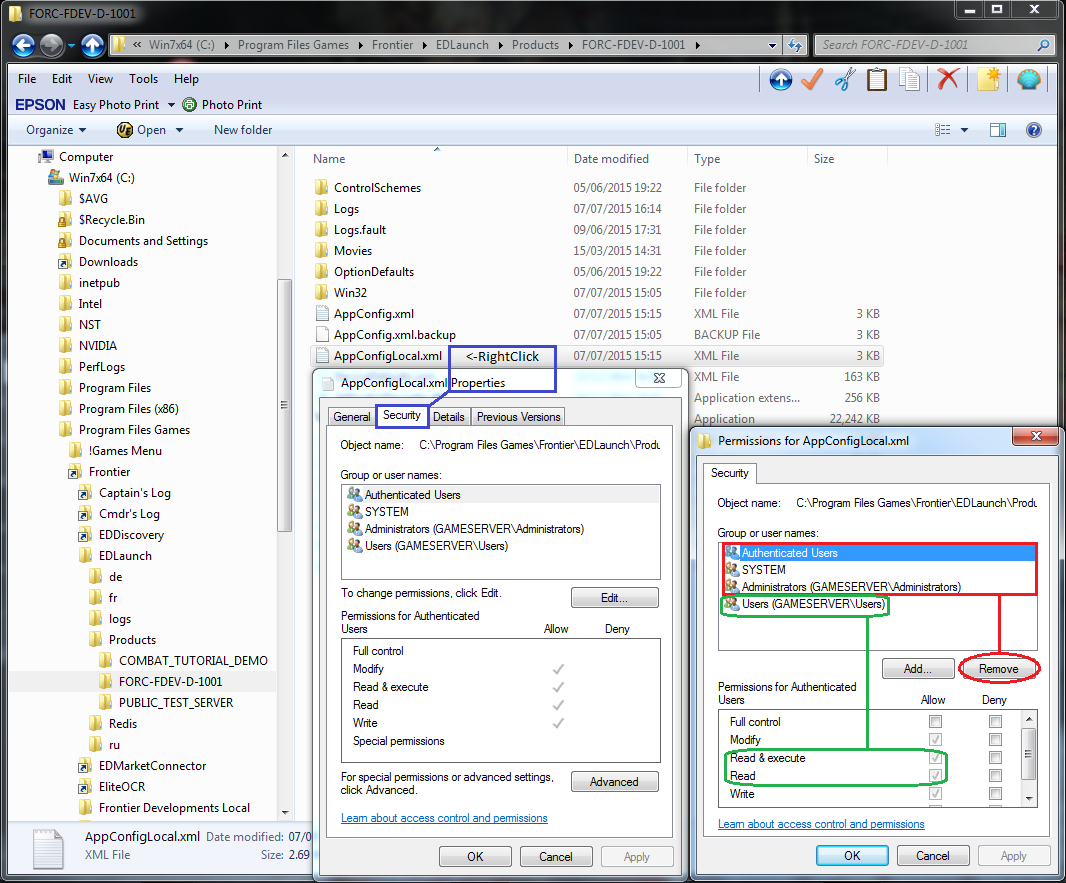Screen dimensions: 1066x883
Task: Toggle the preview pane icon
Action: [998, 130]
